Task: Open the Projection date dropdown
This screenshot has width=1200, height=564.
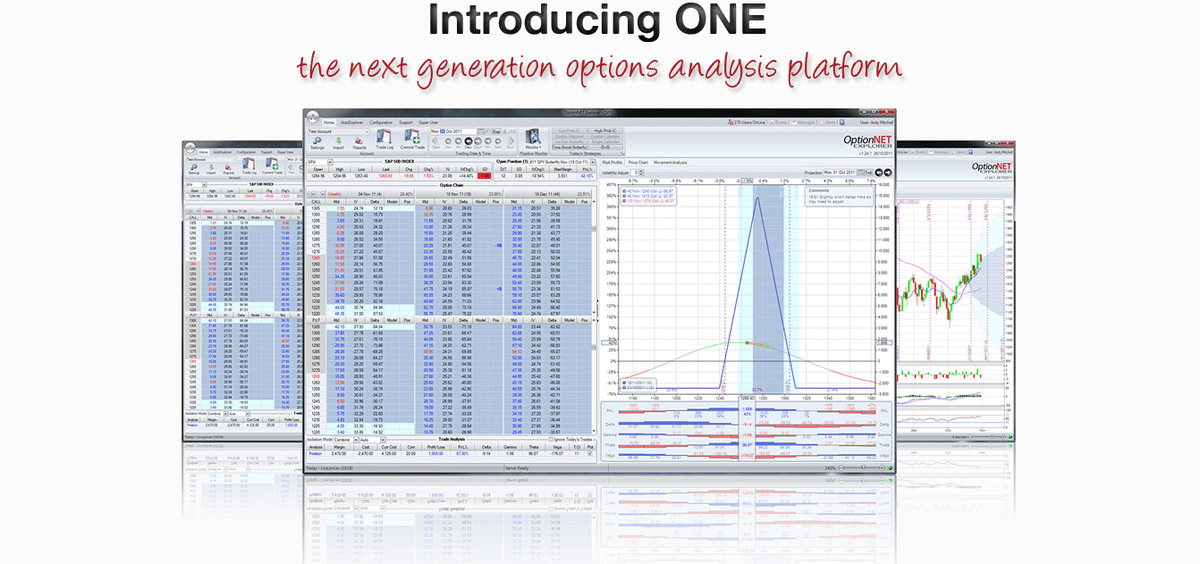Action: click(x=860, y=172)
